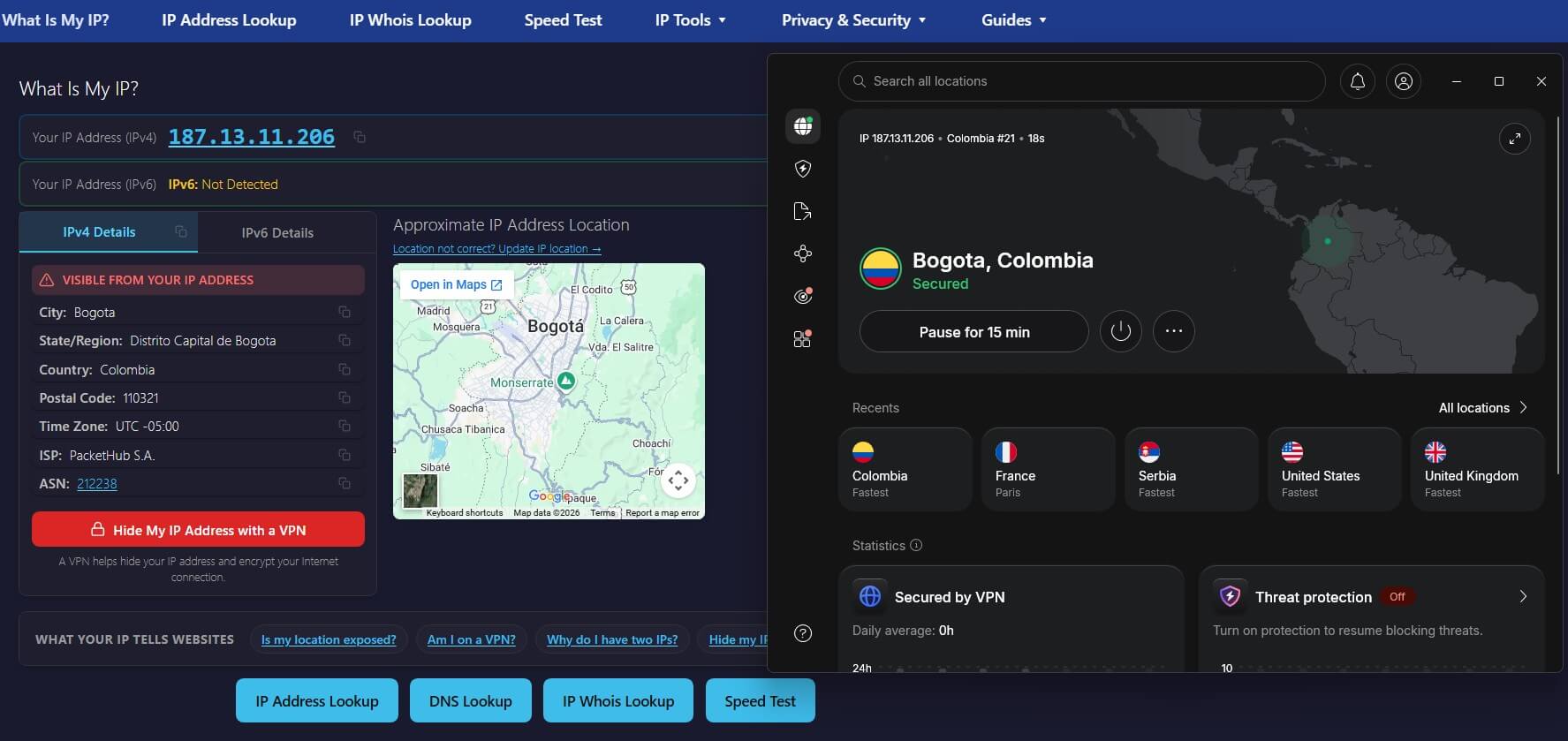Screen dimensions: 1568x741
Task: Open help question mark icon
Action: pyautogui.click(x=803, y=633)
